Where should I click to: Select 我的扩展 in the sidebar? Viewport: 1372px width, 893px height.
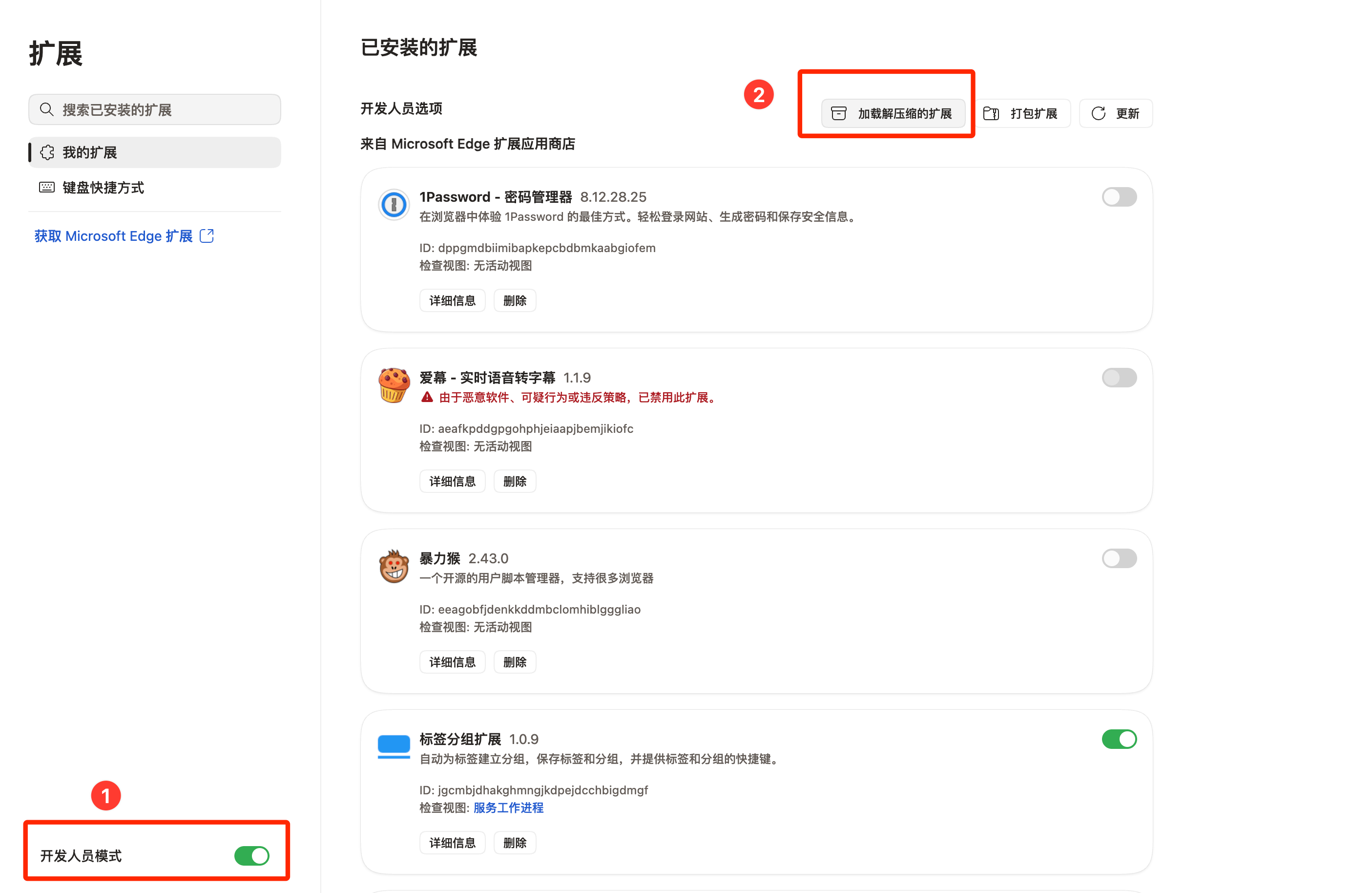point(154,152)
